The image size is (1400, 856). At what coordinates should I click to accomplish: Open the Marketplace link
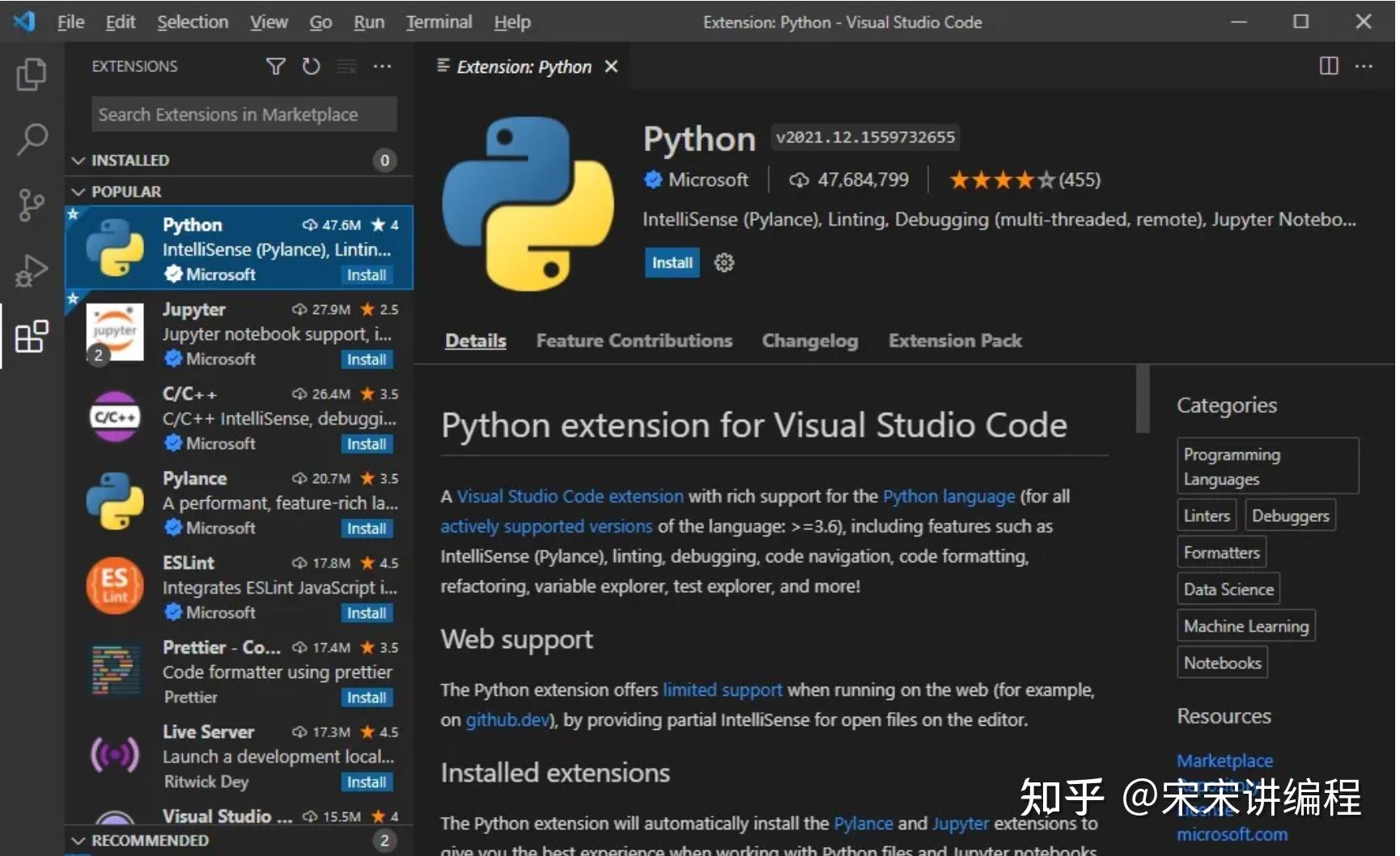(1224, 761)
